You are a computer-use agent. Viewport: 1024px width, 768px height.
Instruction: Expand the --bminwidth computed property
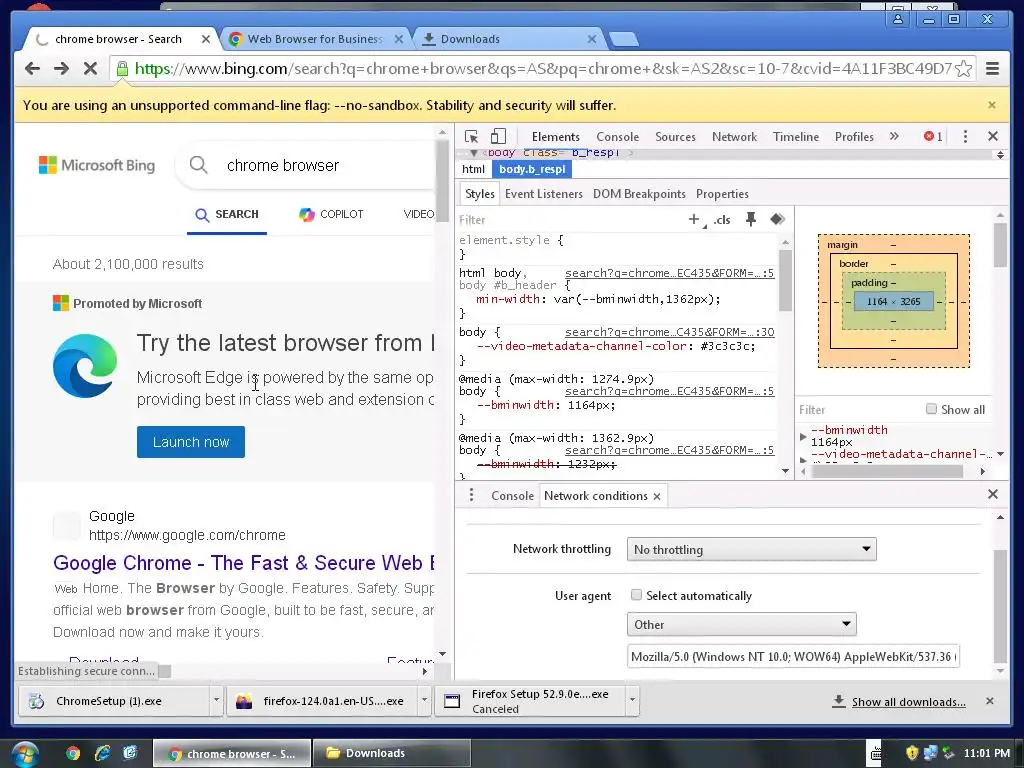(803, 436)
